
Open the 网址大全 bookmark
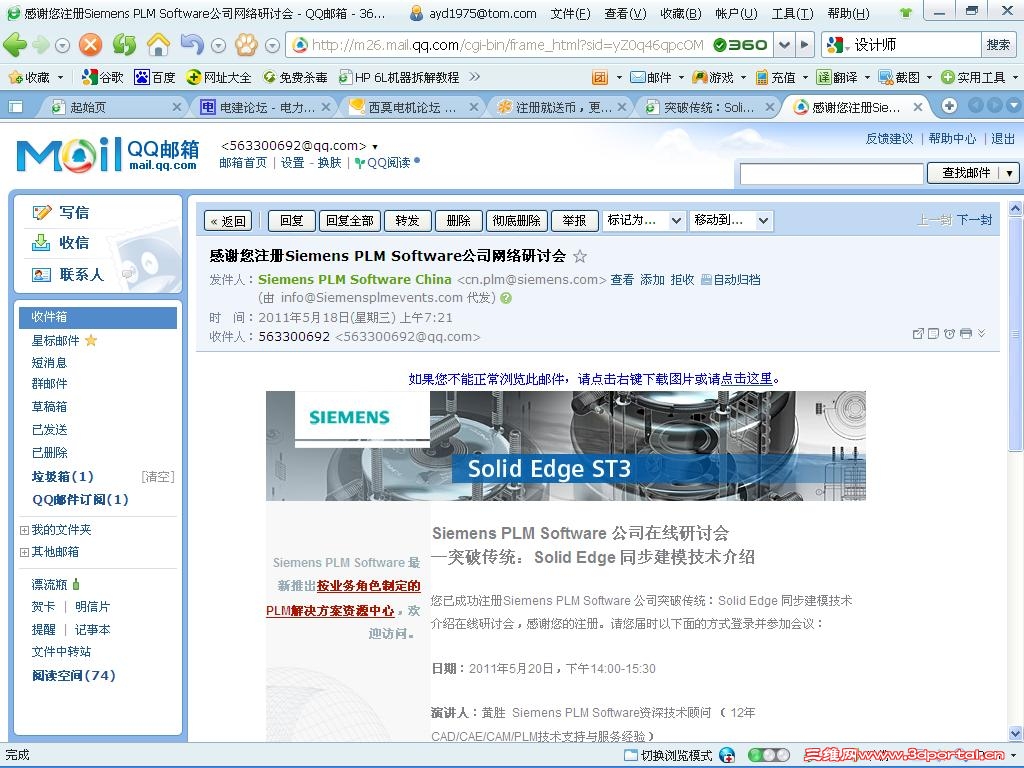pos(219,77)
